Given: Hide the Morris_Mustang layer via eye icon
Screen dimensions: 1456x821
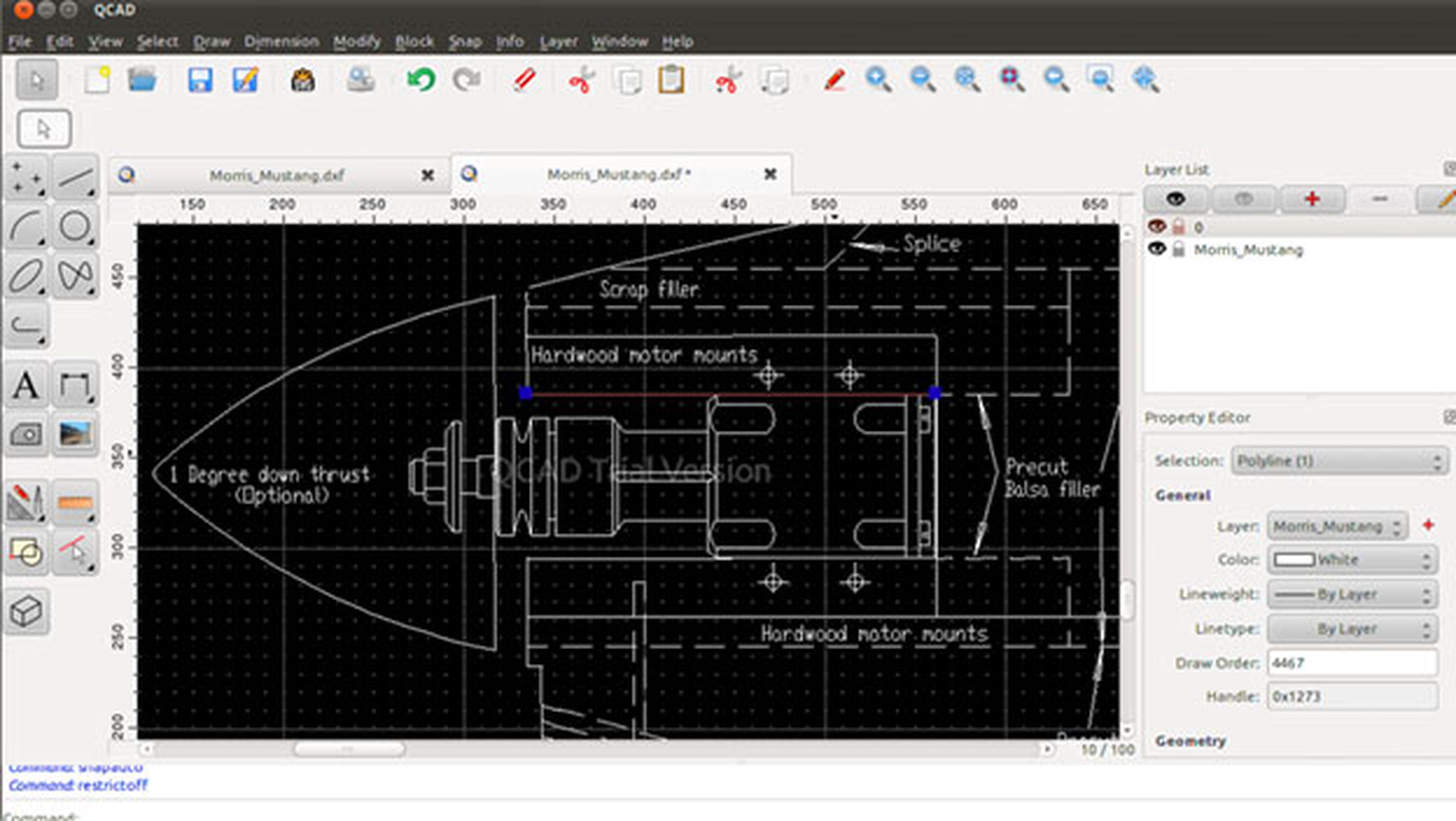Looking at the screenshot, I should (x=1157, y=249).
